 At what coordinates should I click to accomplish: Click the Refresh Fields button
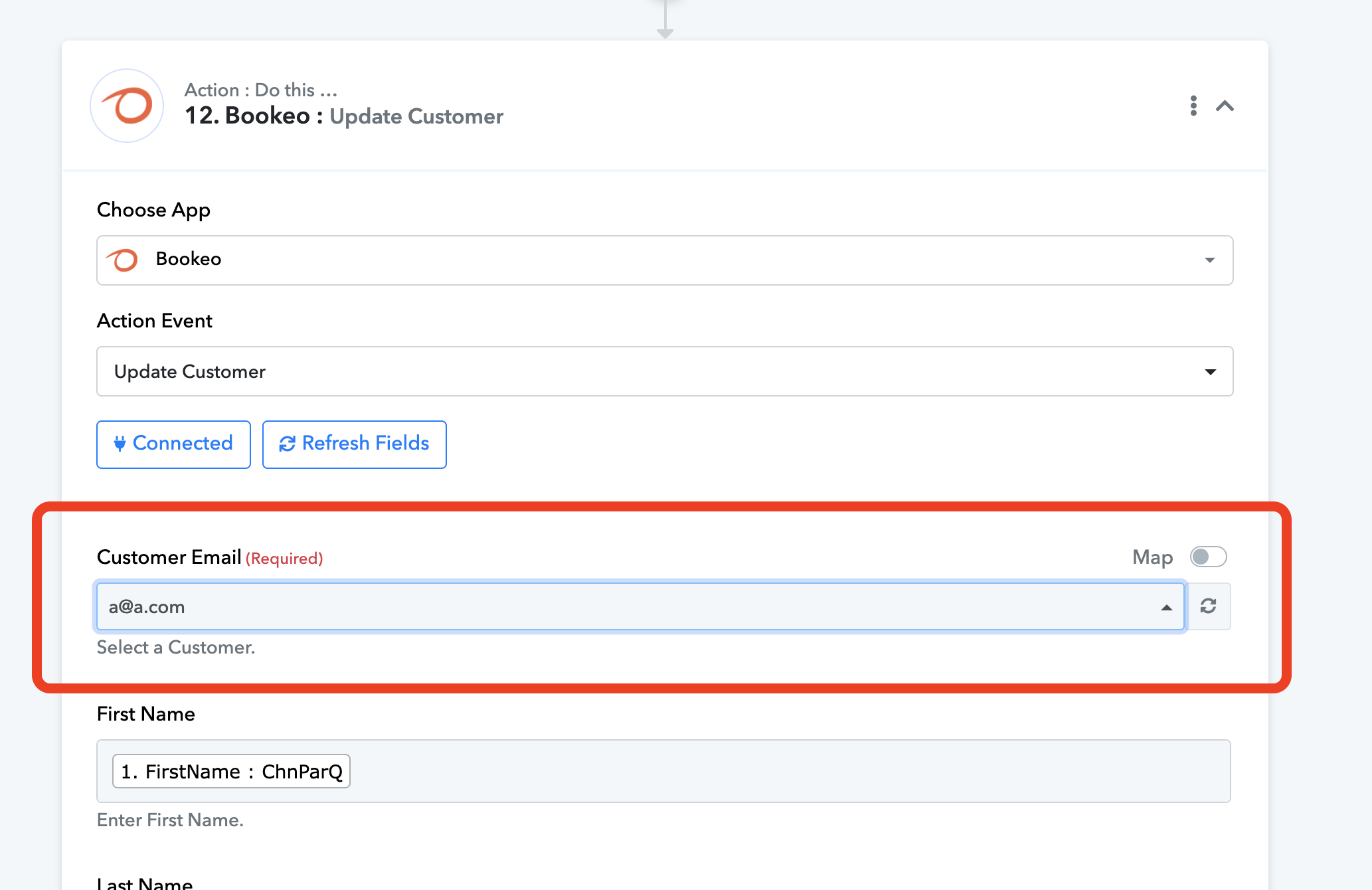355,444
